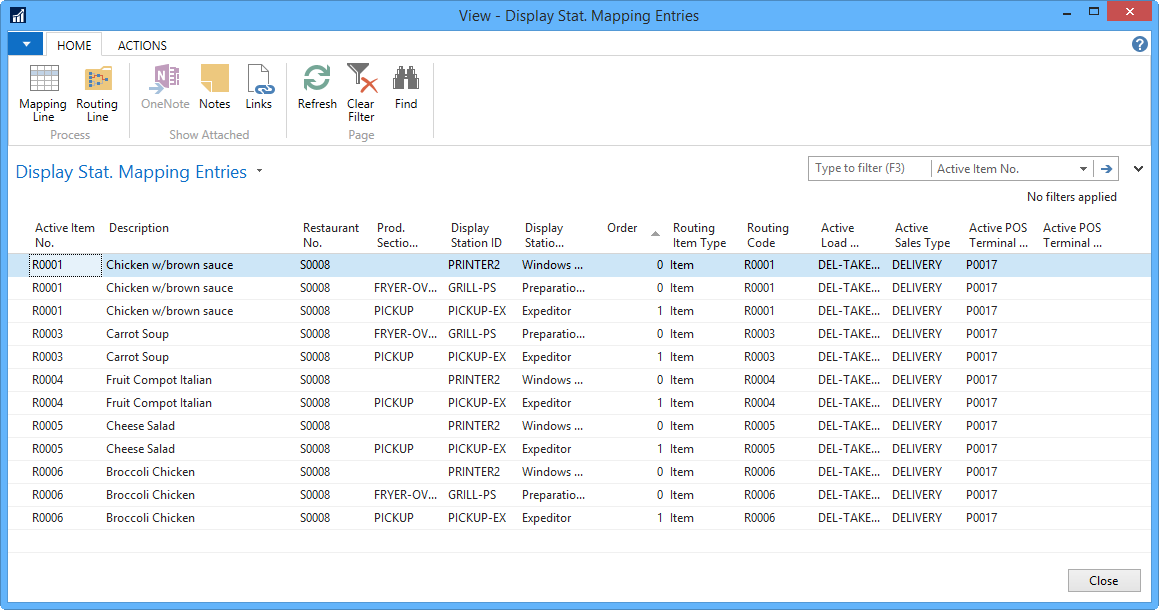The image size is (1159, 610).
Task: Click the Mapping Line icon
Action: pyautogui.click(x=43, y=80)
